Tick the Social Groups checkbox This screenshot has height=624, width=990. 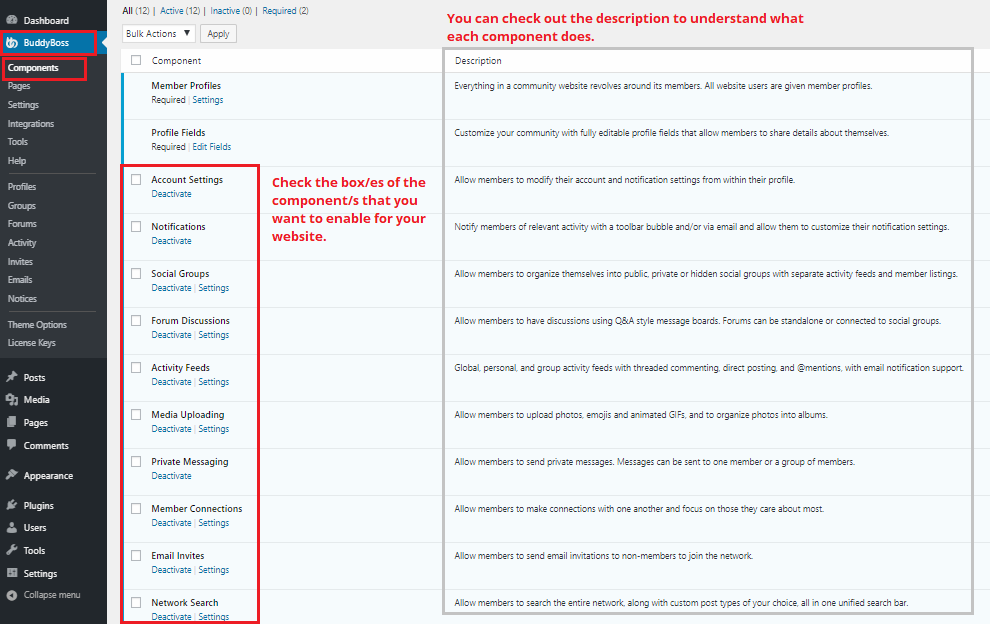[136, 273]
